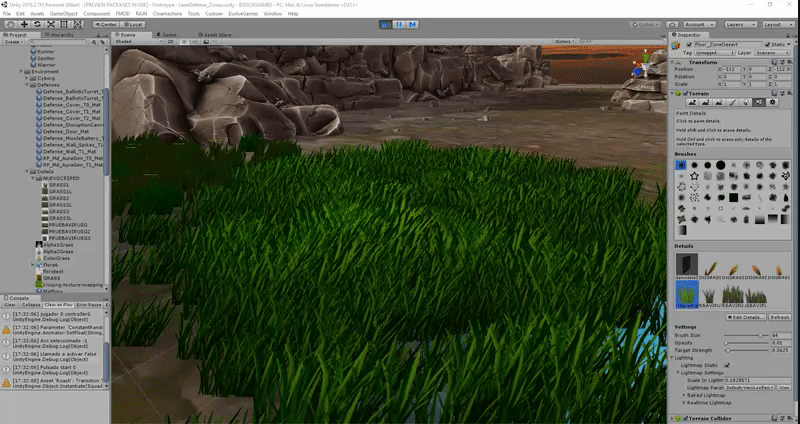This screenshot has height=424, width=800.
Task: Select the Raise/Lower Terrain tool
Action: tap(692, 103)
